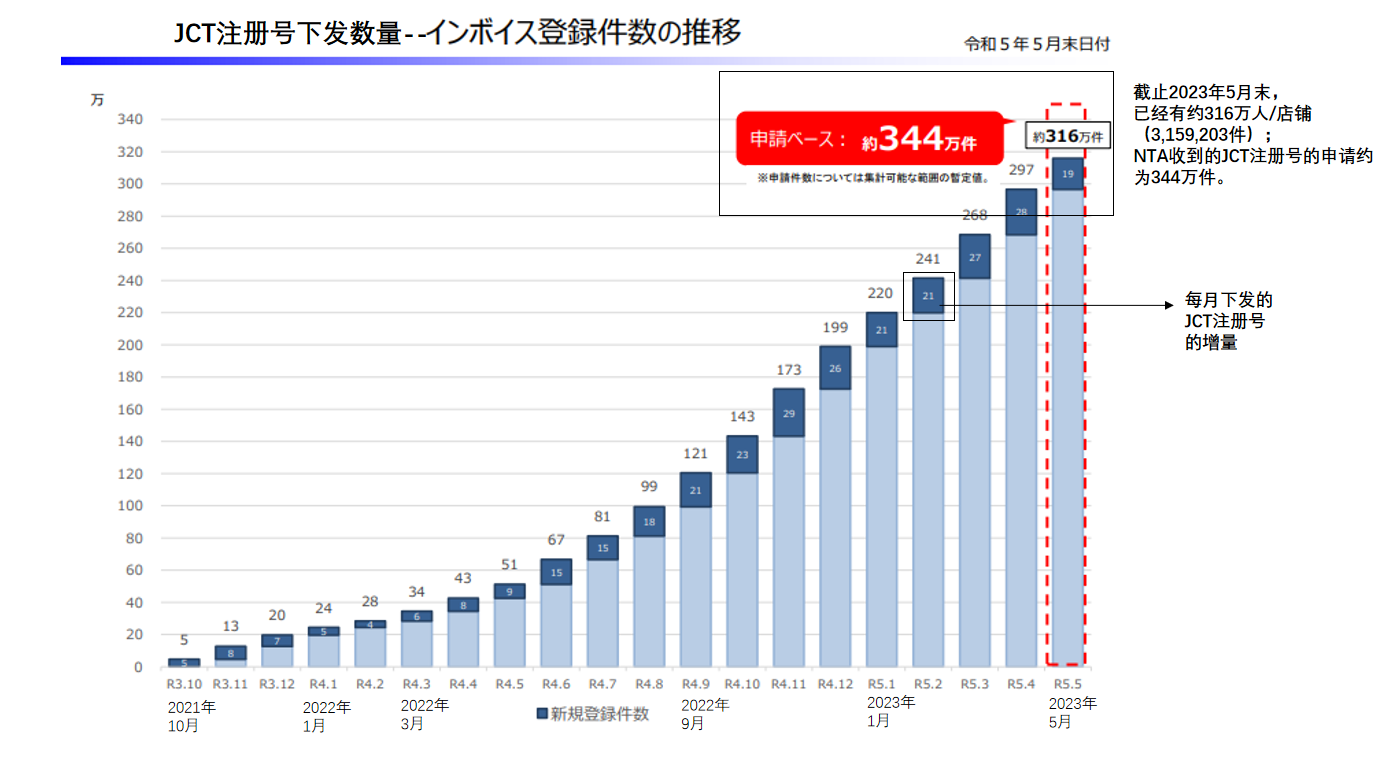Image resolution: width=1378 pixels, height=758 pixels.
Task: Click the dark '29' segment of the R4.11 bar
Action: tap(789, 413)
